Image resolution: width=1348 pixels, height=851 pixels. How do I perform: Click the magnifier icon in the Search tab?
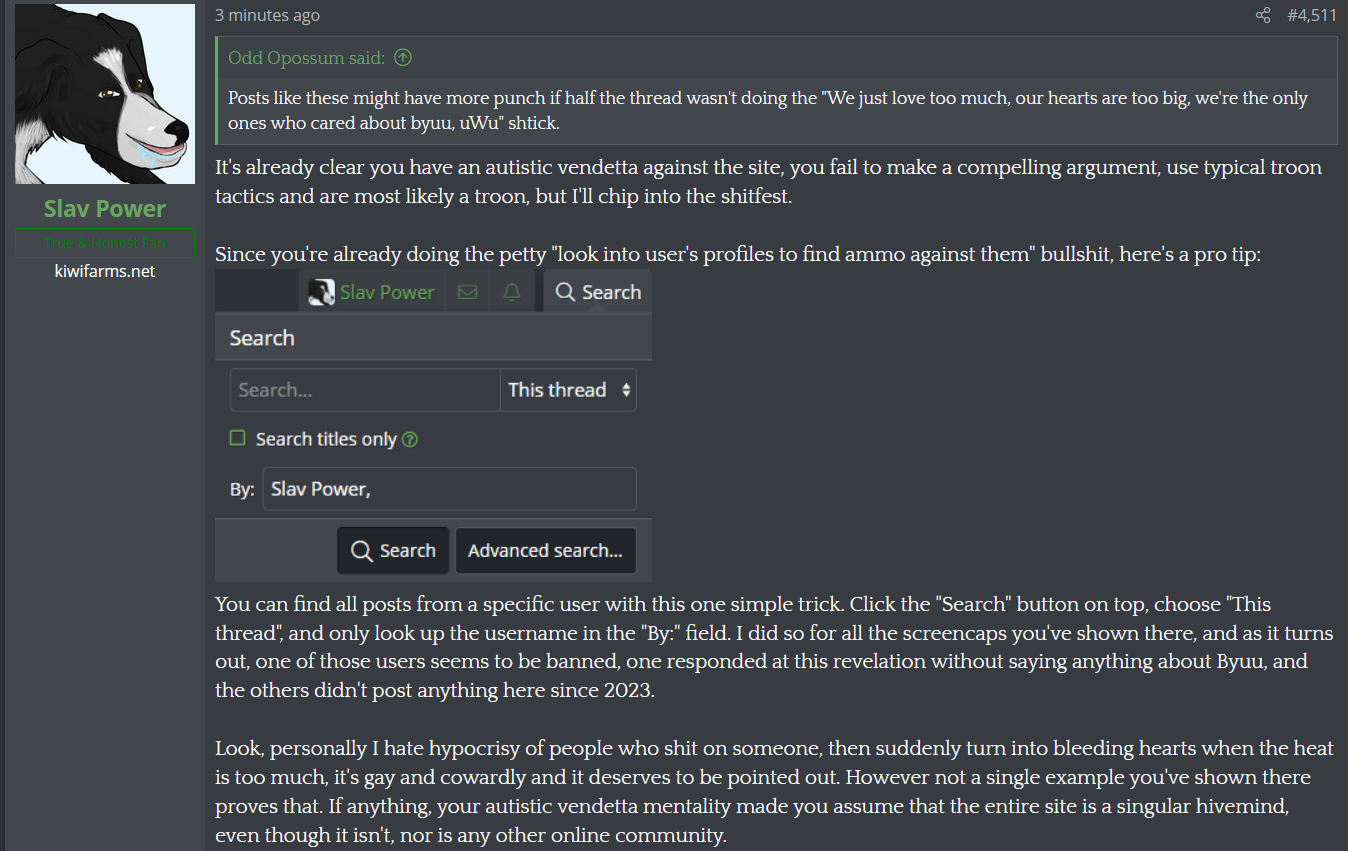pos(565,292)
